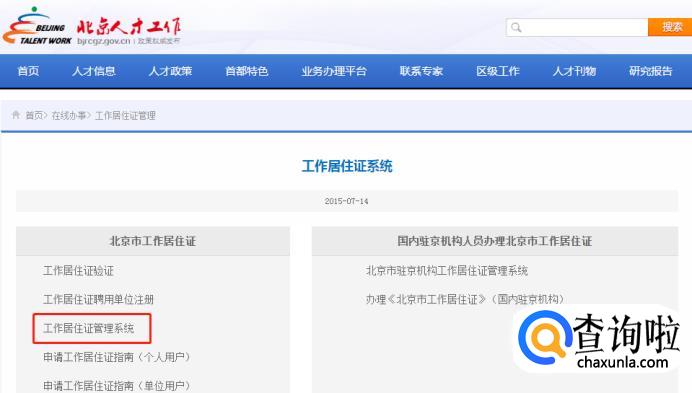Open 申请工作居住证指南(单位用户) link

(117, 385)
